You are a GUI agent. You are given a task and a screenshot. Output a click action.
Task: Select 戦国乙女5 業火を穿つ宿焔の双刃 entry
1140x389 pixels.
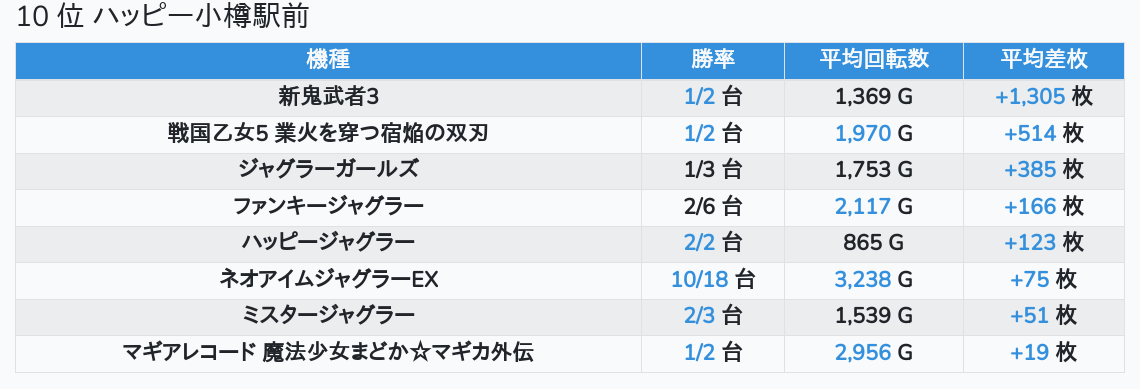pos(328,134)
